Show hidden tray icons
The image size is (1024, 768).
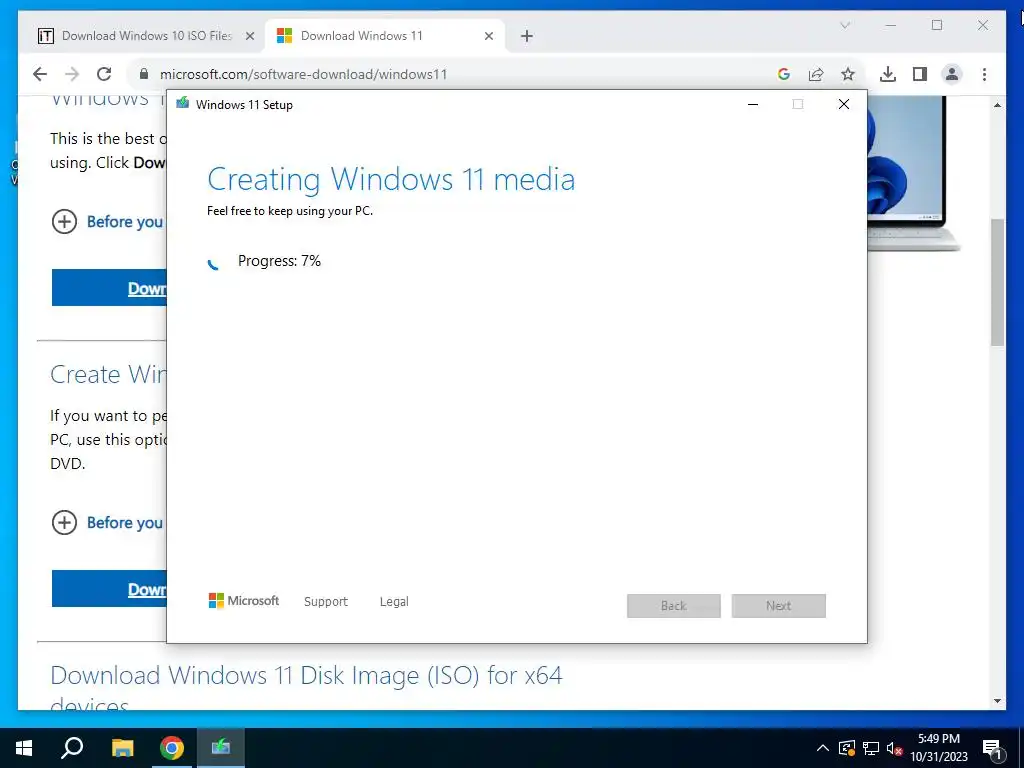(823, 748)
